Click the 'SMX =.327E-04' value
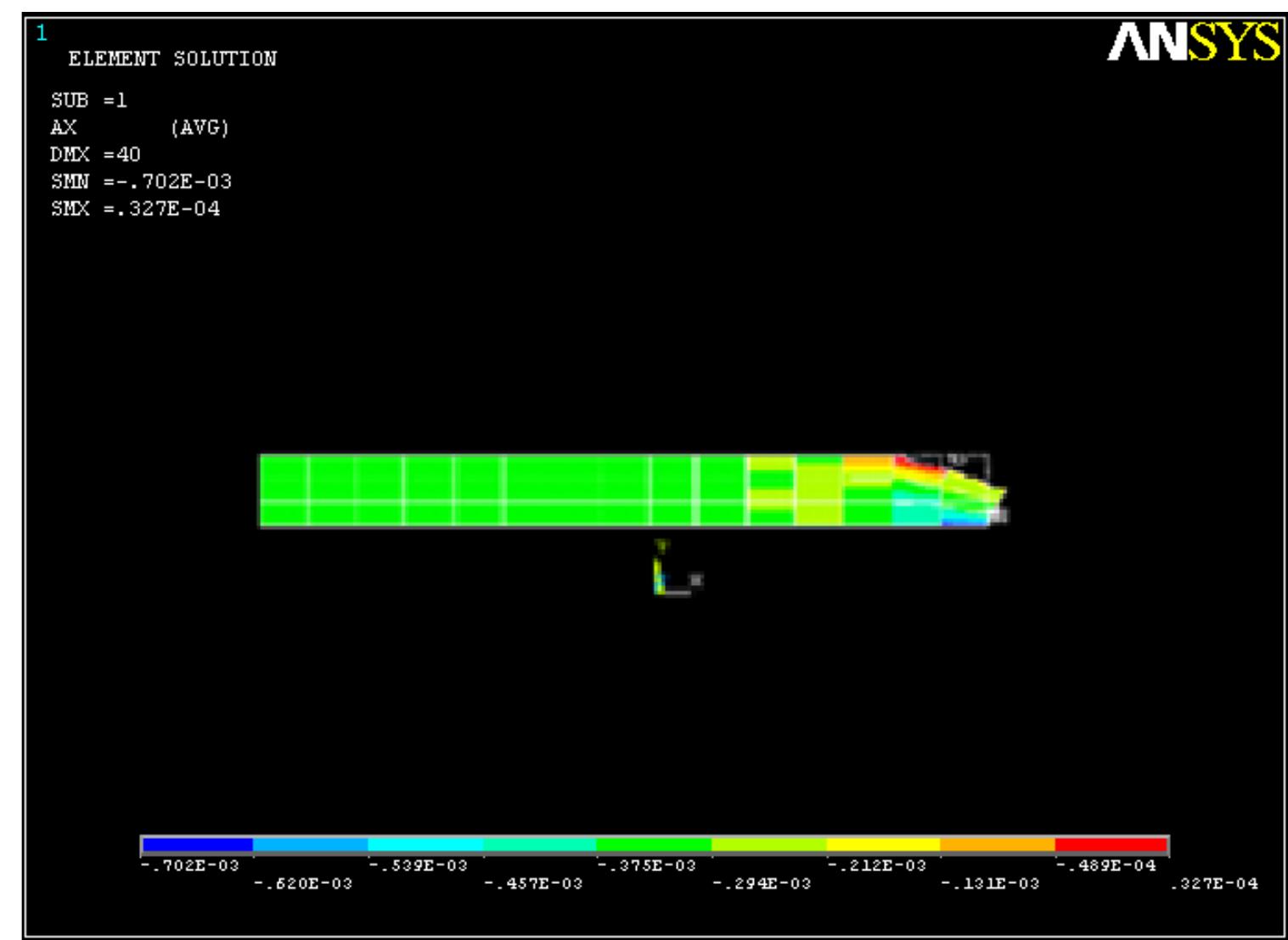The image size is (1288, 940). [x=135, y=209]
